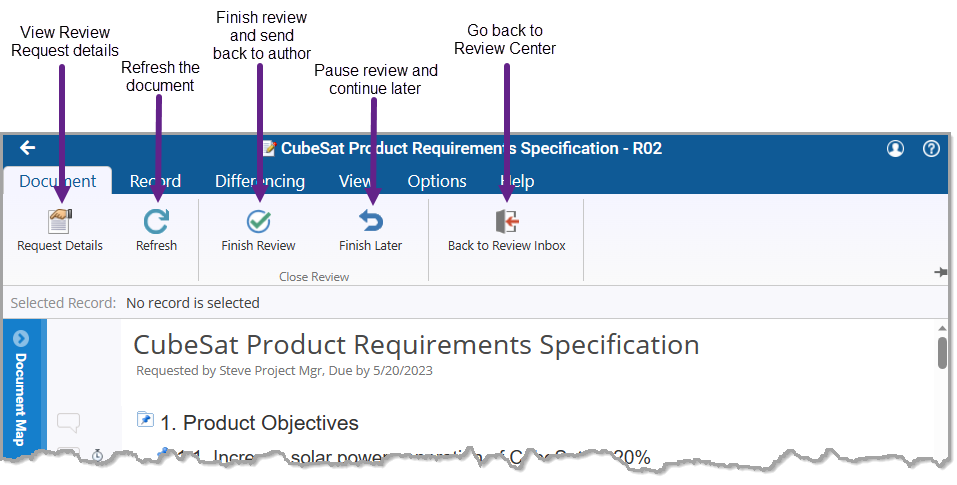Open the Options tab
Viewport: 957px width, 485px height.
[x=437, y=181]
